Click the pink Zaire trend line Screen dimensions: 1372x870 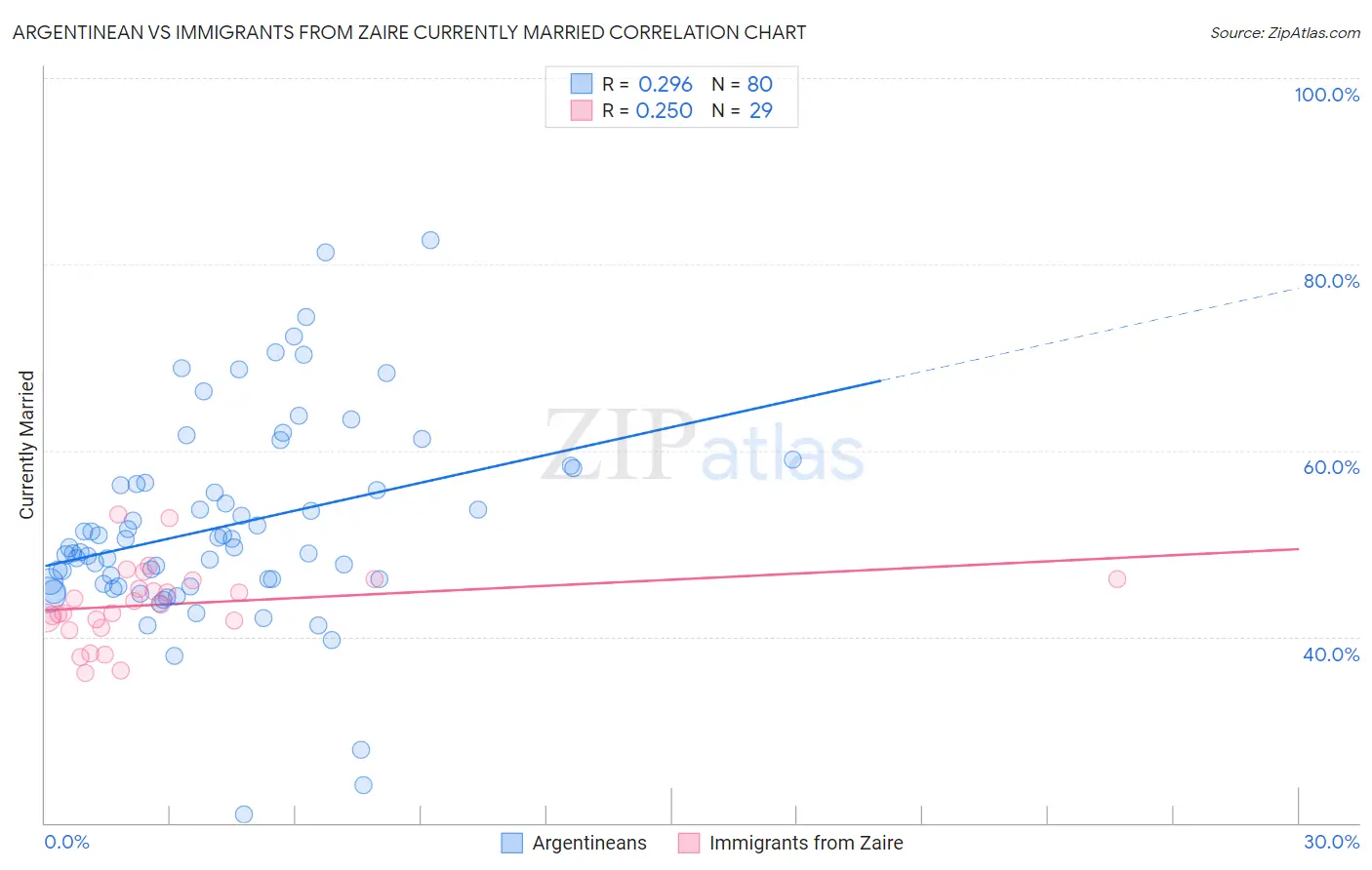[x=671, y=579]
